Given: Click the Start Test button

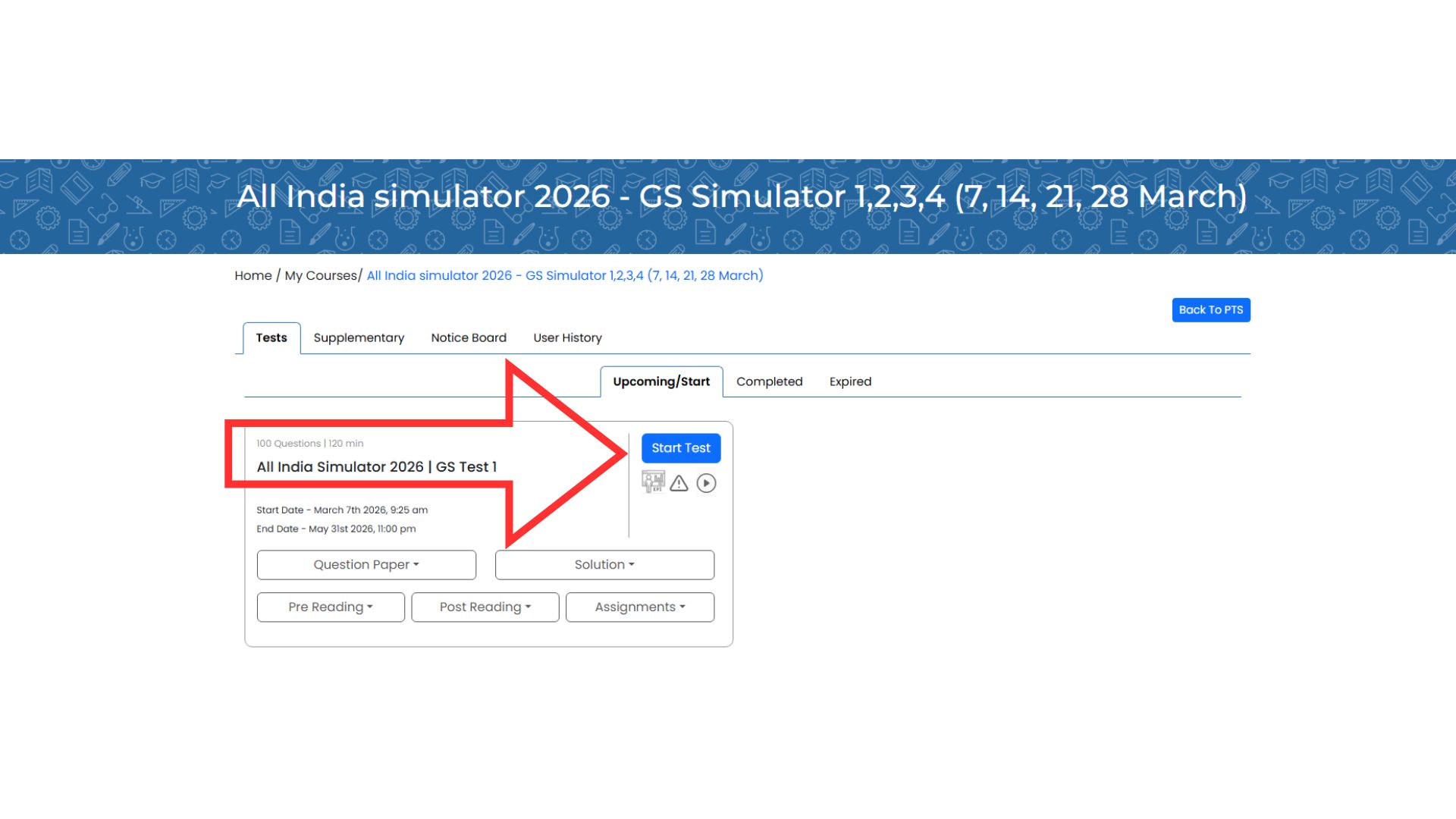Looking at the screenshot, I should click(x=680, y=448).
